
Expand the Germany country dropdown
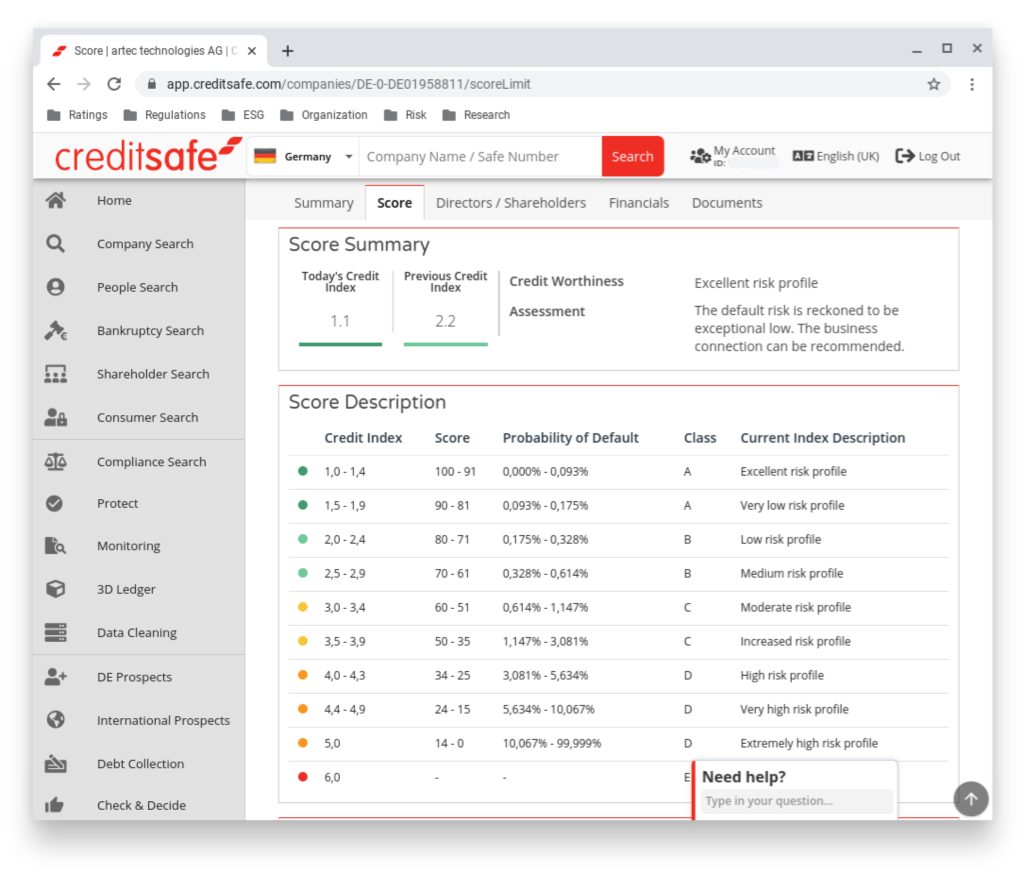tap(348, 157)
